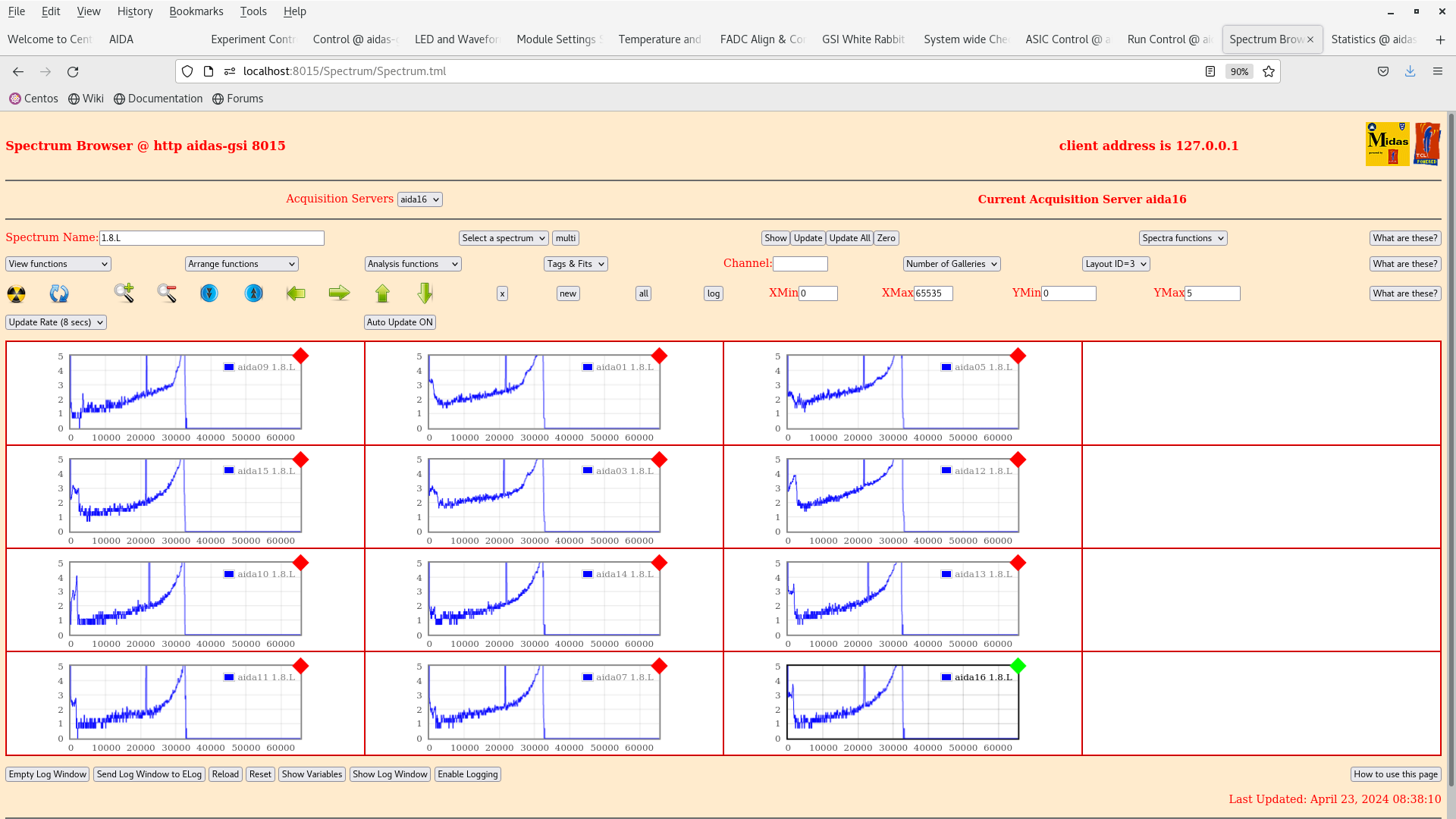Viewport: 1456px width, 819px height.
Task: Click the Update All button
Action: point(849,238)
